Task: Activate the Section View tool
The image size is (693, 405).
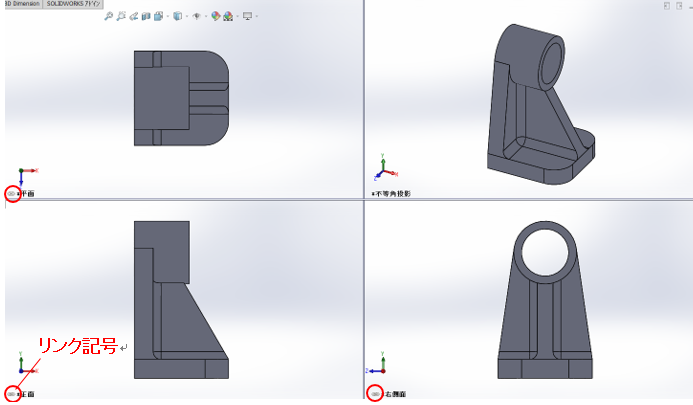Action: tap(146, 16)
